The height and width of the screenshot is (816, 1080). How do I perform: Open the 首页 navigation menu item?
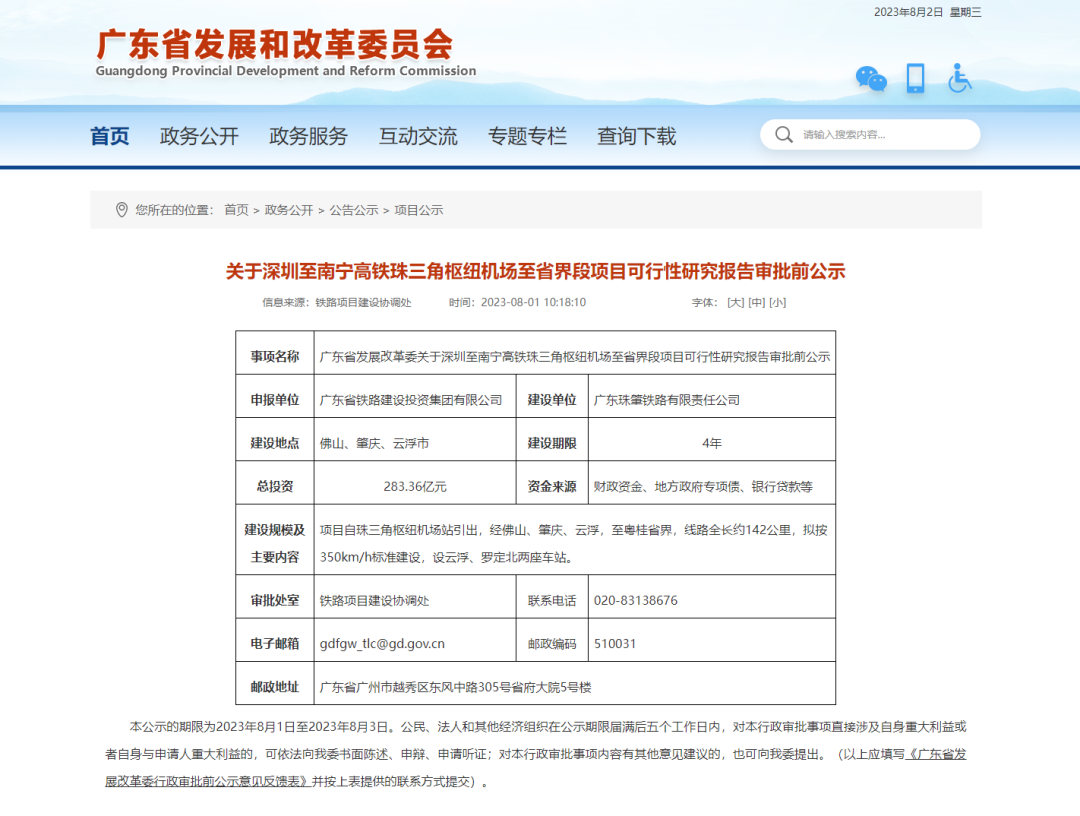[x=110, y=136]
